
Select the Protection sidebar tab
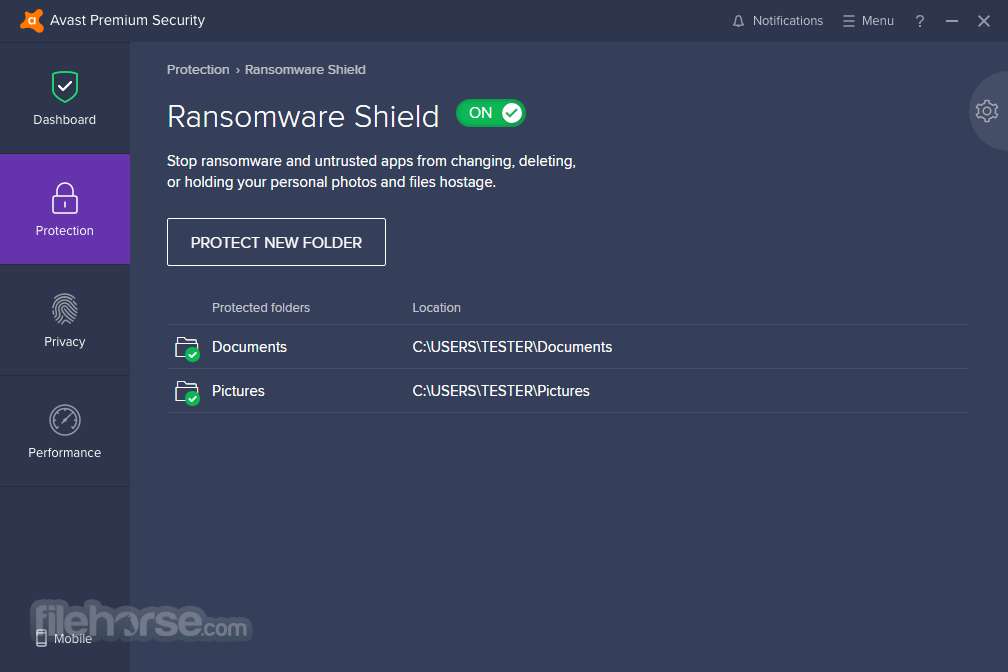pos(64,209)
